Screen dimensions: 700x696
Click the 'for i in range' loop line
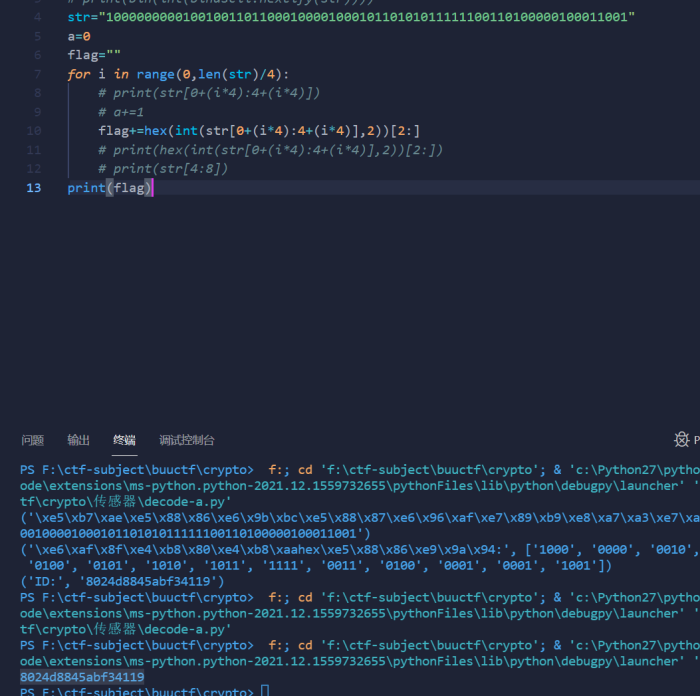[x=178, y=74]
